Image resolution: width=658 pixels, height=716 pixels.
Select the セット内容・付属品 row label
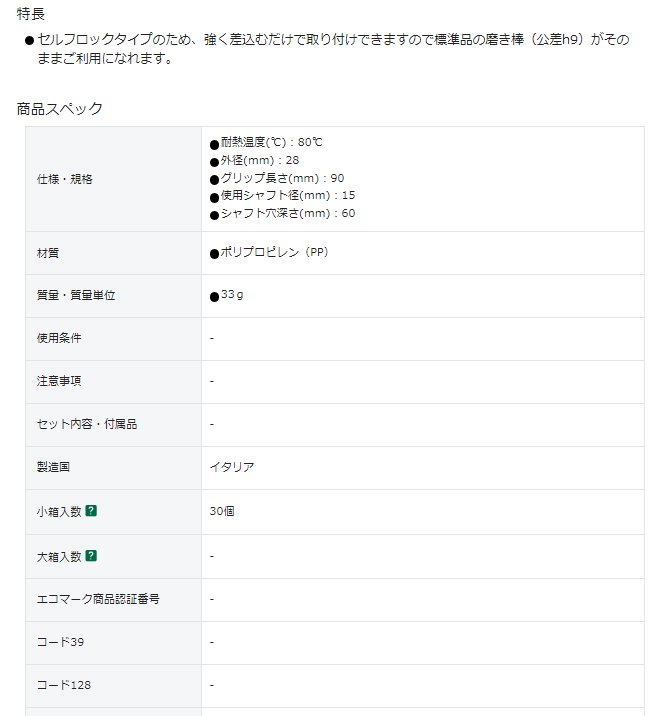(86, 424)
